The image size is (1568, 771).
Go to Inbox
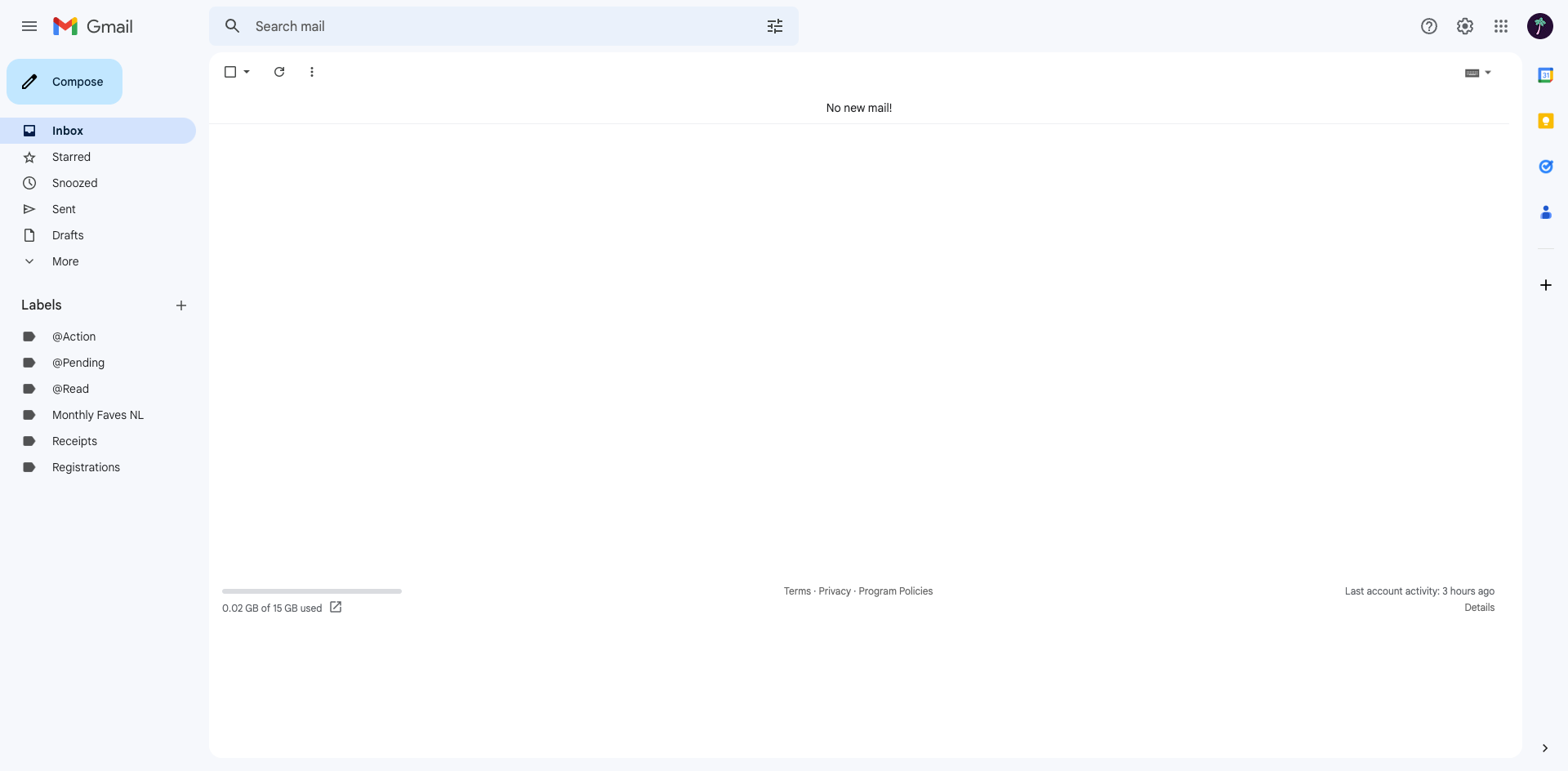[x=98, y=131]
